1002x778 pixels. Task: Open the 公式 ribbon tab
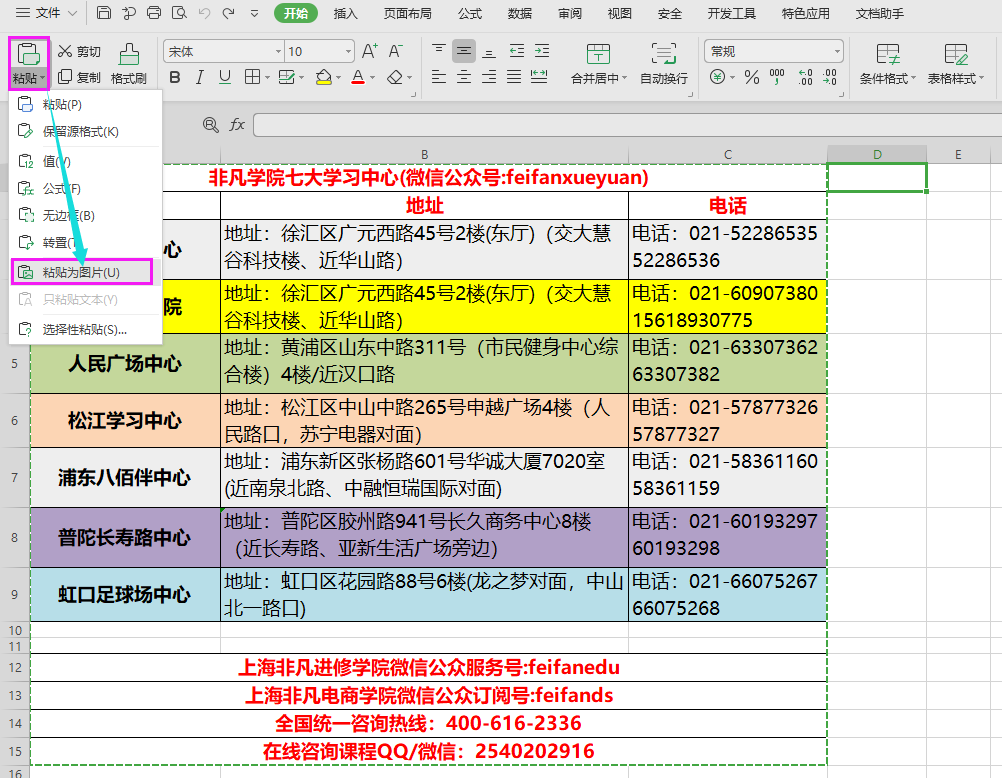tap(470, 13)
